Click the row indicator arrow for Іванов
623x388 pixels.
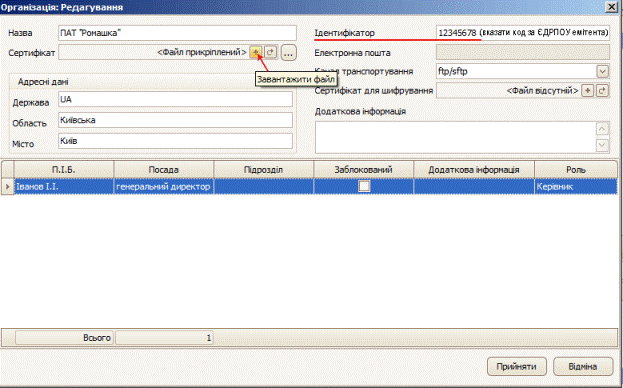(7, 186)
